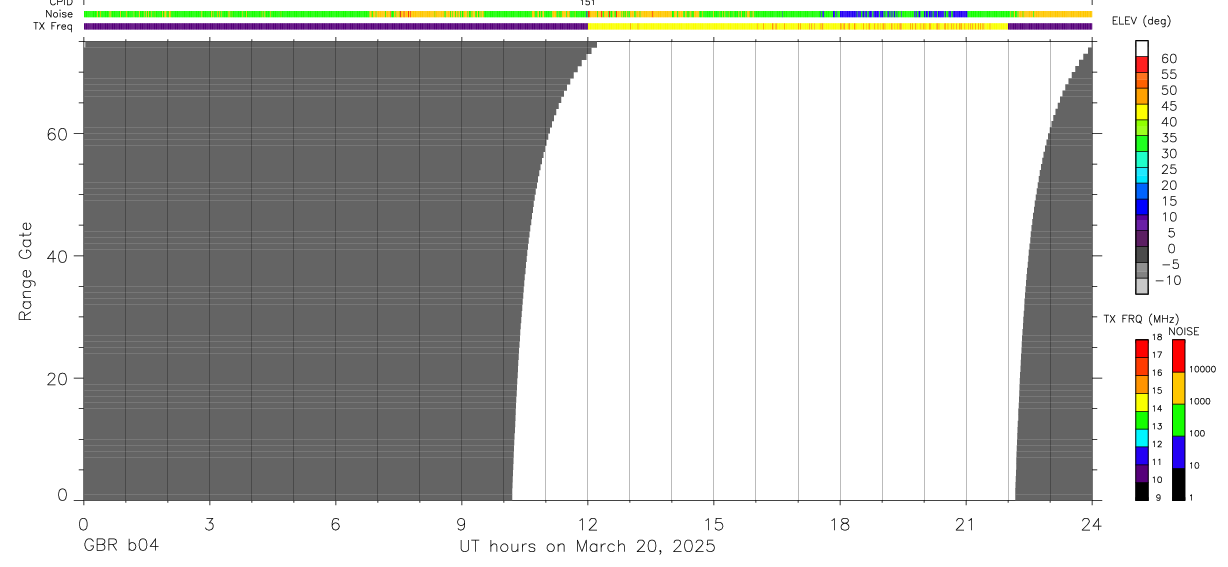The height and width of the screenshot is (567, 1228).
Task: Click the 'Range Gate' y-axis title
Action: [x=26, y=271]
